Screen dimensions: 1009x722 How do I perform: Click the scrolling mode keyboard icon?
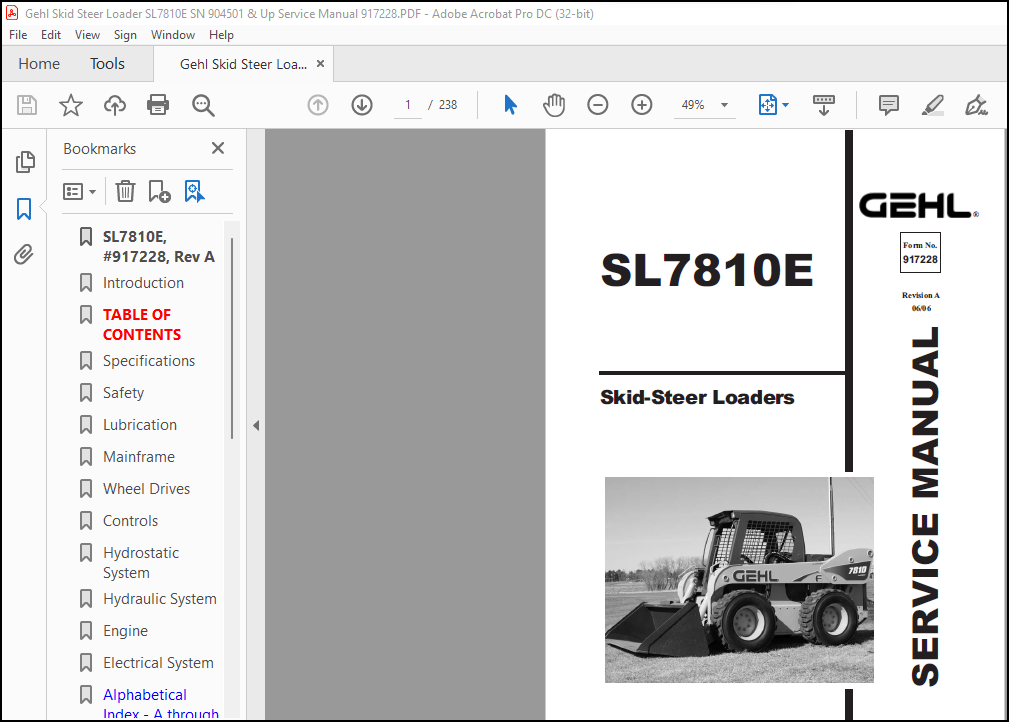coord(824,105)
